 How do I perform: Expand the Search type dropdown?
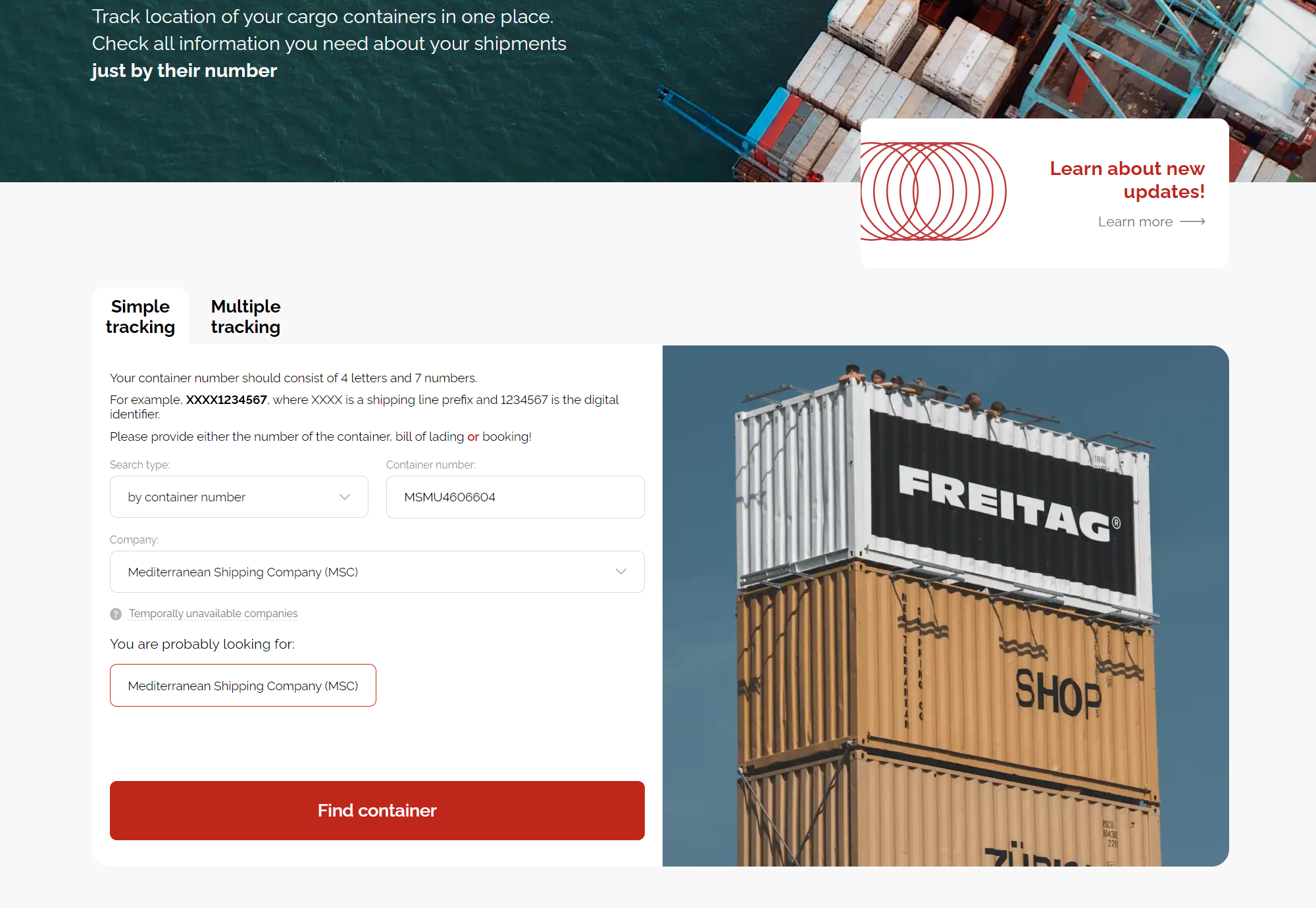[x=238, y=497]
